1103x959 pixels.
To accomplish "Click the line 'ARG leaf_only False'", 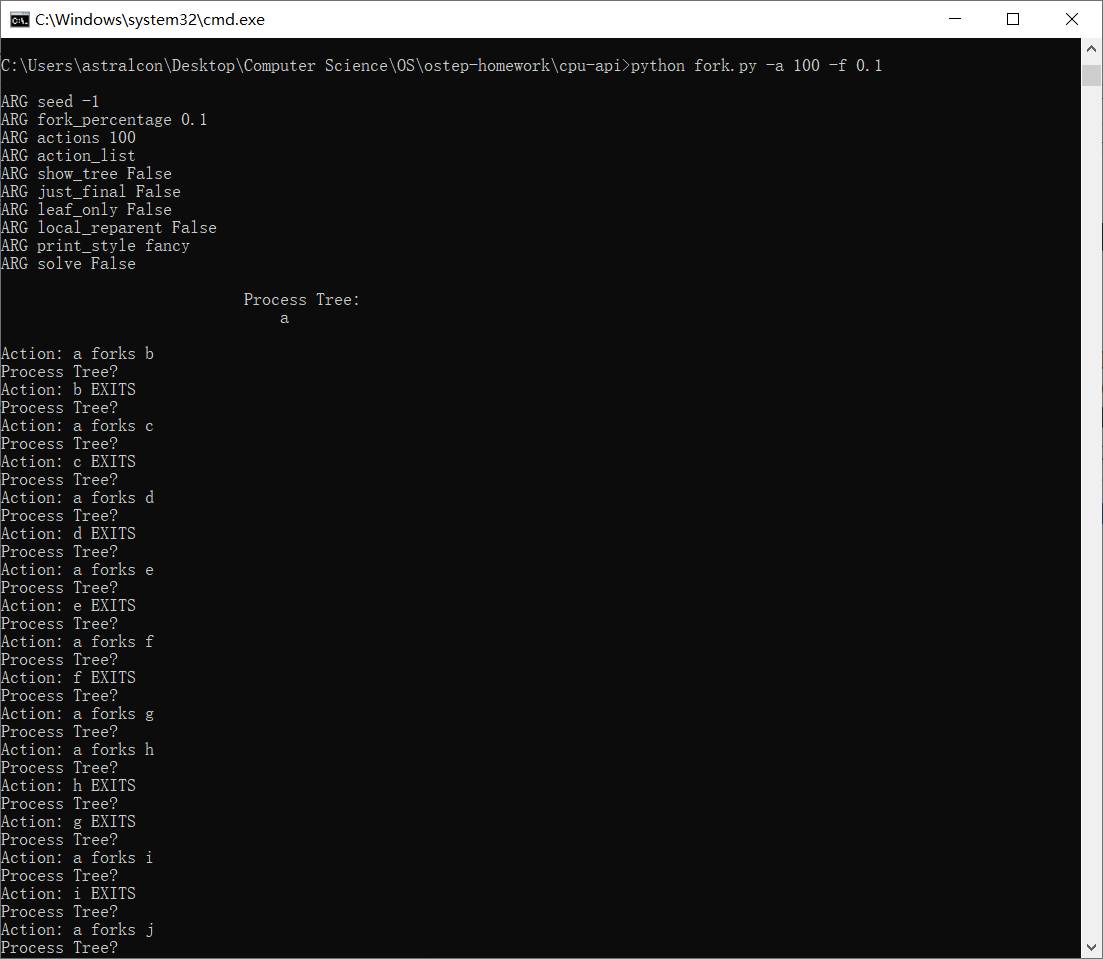I will [86, 210].
